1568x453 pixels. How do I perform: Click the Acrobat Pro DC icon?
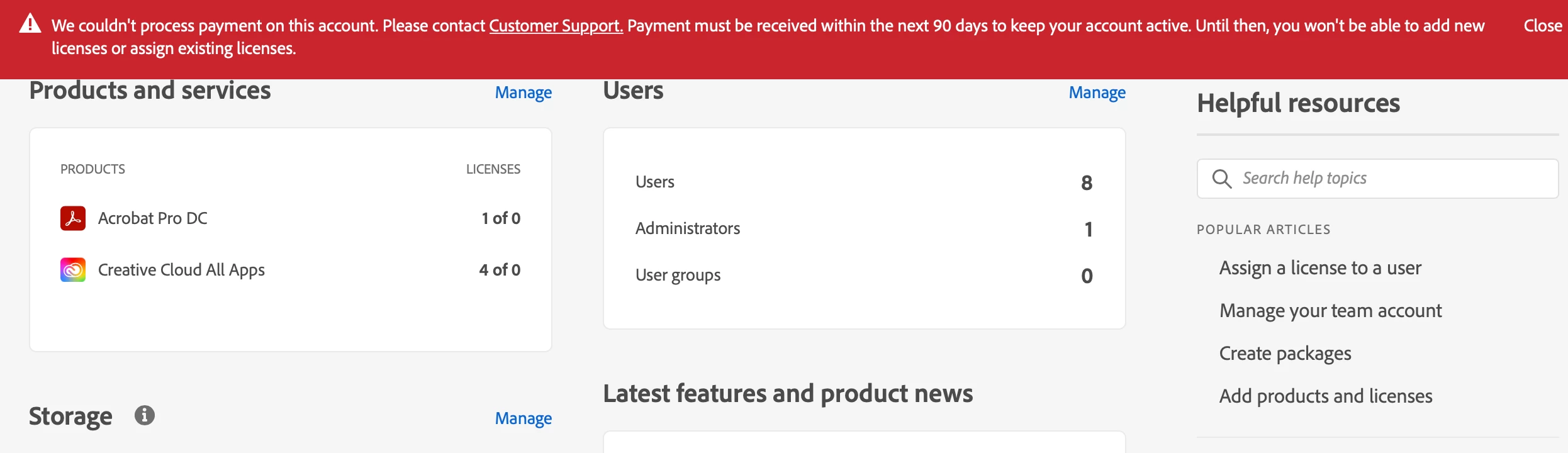pos(73,218)
